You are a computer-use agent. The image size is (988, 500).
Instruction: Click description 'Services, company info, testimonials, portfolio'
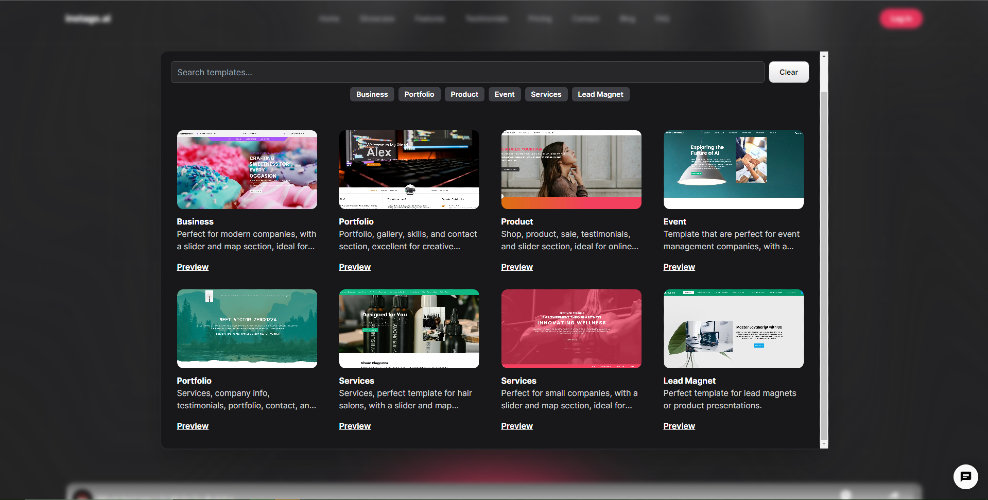click(246, 399)
